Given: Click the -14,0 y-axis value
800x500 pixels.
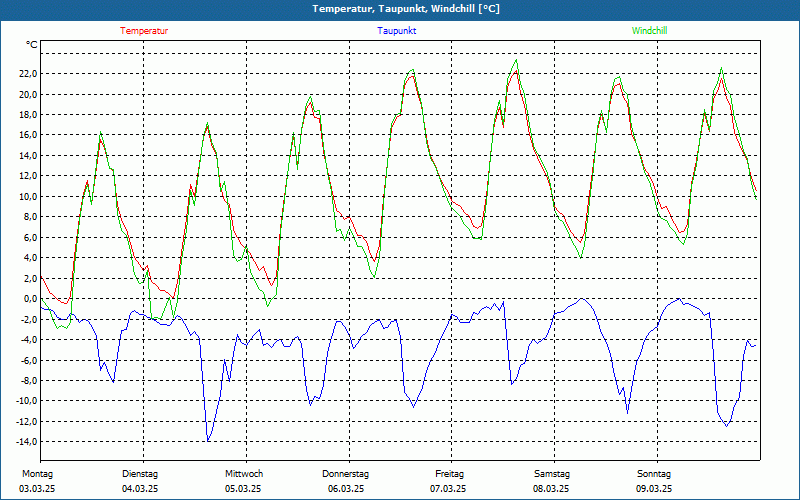Looking at the screenshot, I should click(x=26, y=442).
